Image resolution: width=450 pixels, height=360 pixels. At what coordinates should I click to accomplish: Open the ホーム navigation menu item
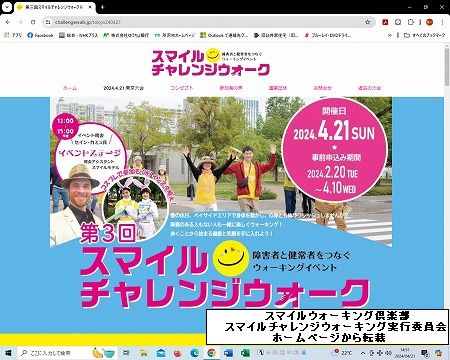click(70, 88)
